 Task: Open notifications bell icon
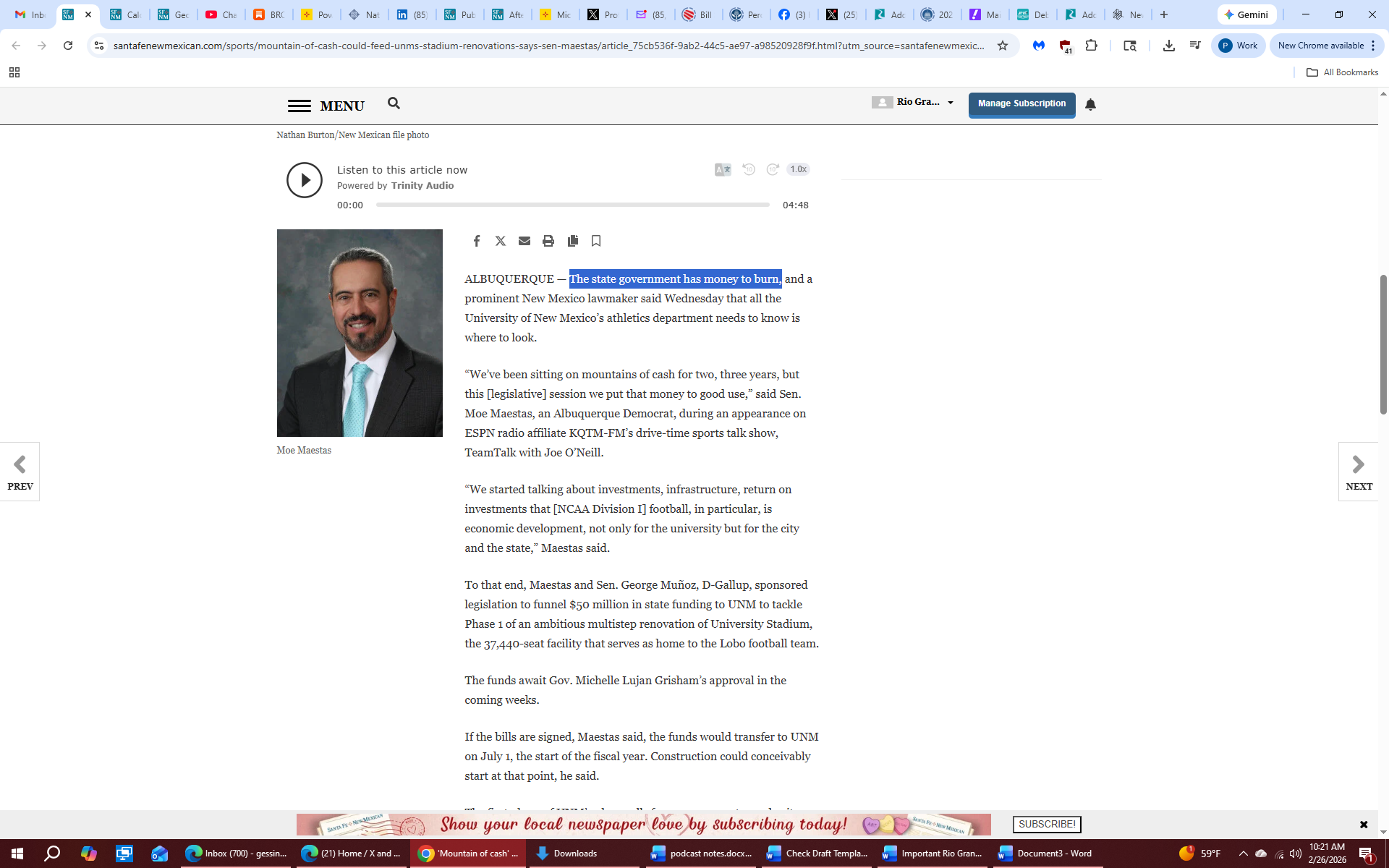pos(1090,105)
